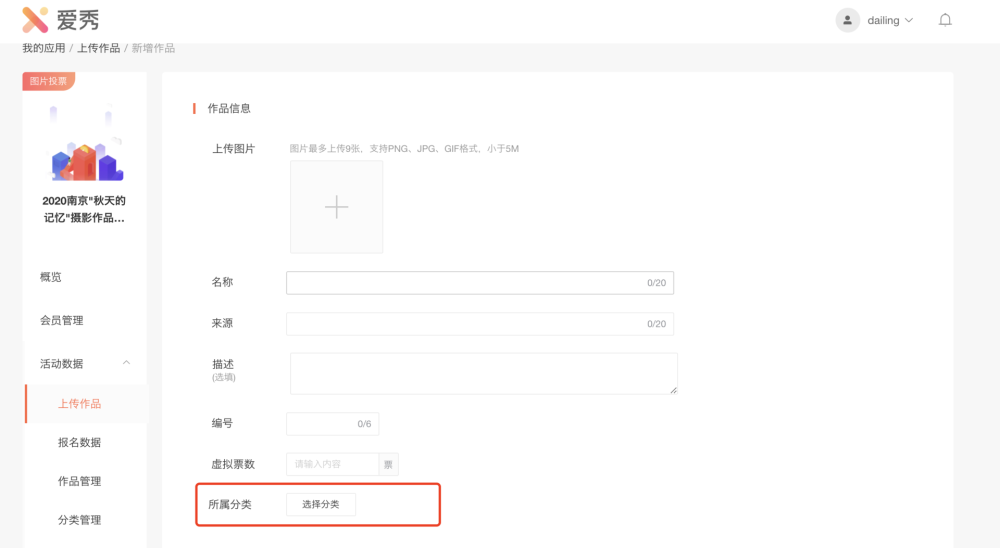
Task: Click the 编号 input field
Action: (320, 424)
